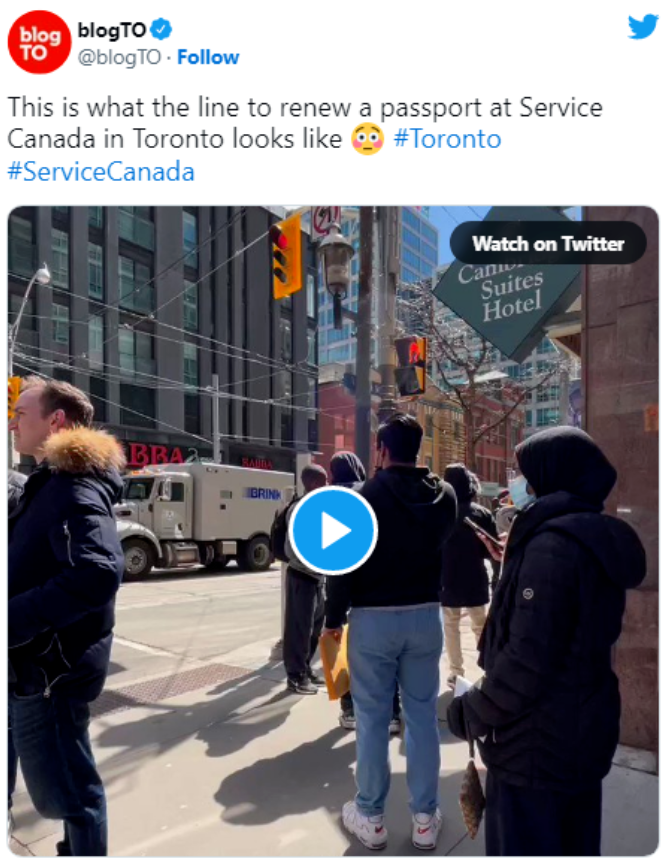Open the #ServiceCanada hashtag link

pos(101,171)
